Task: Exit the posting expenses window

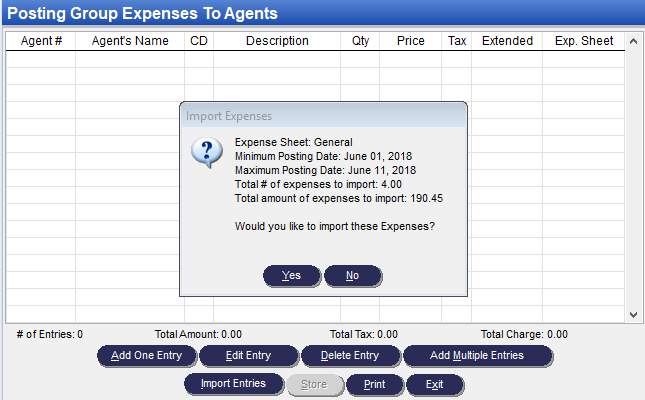Action: point(434,384)
